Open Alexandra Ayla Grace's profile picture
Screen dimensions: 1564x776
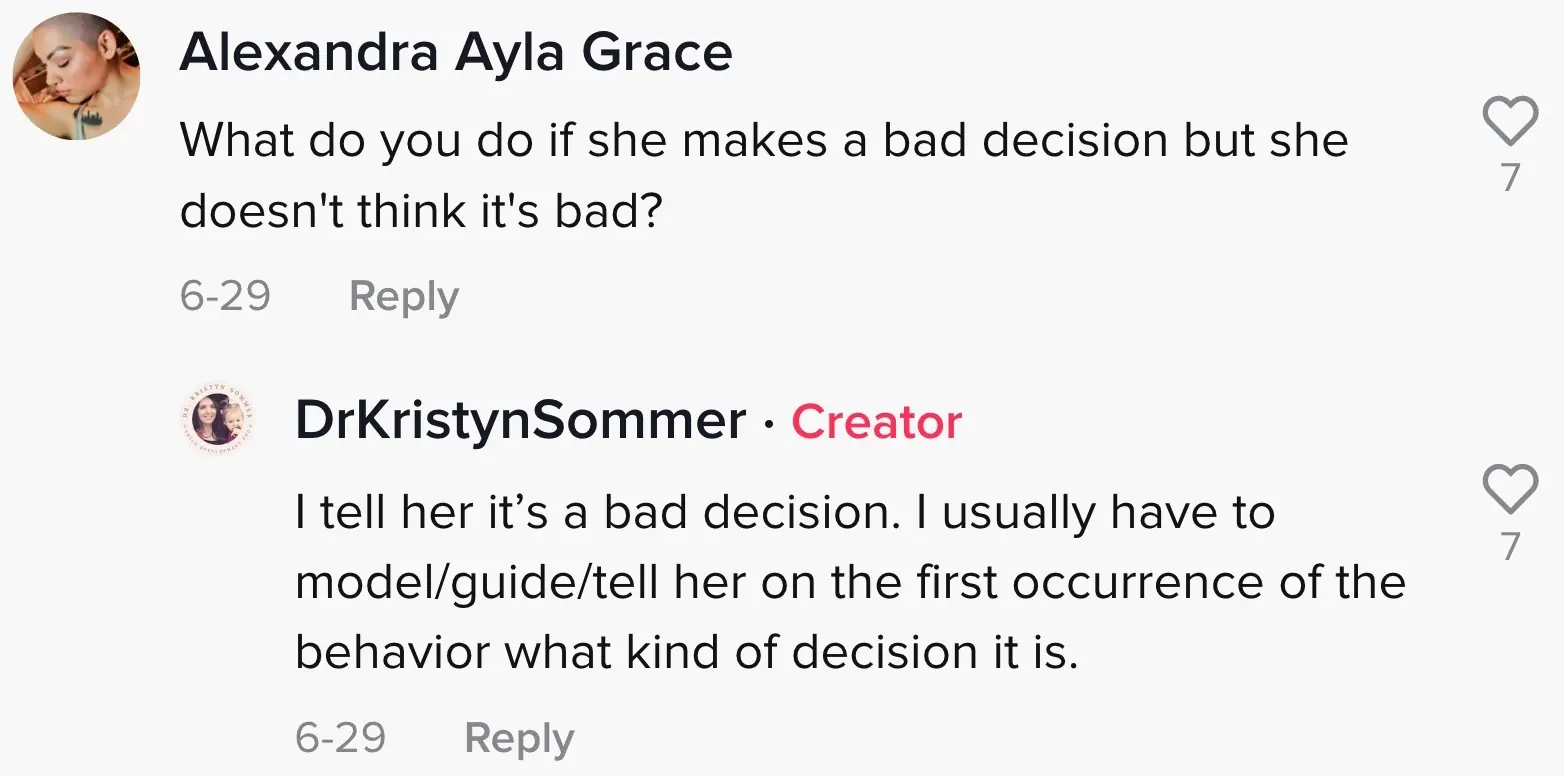click(76, 76)
